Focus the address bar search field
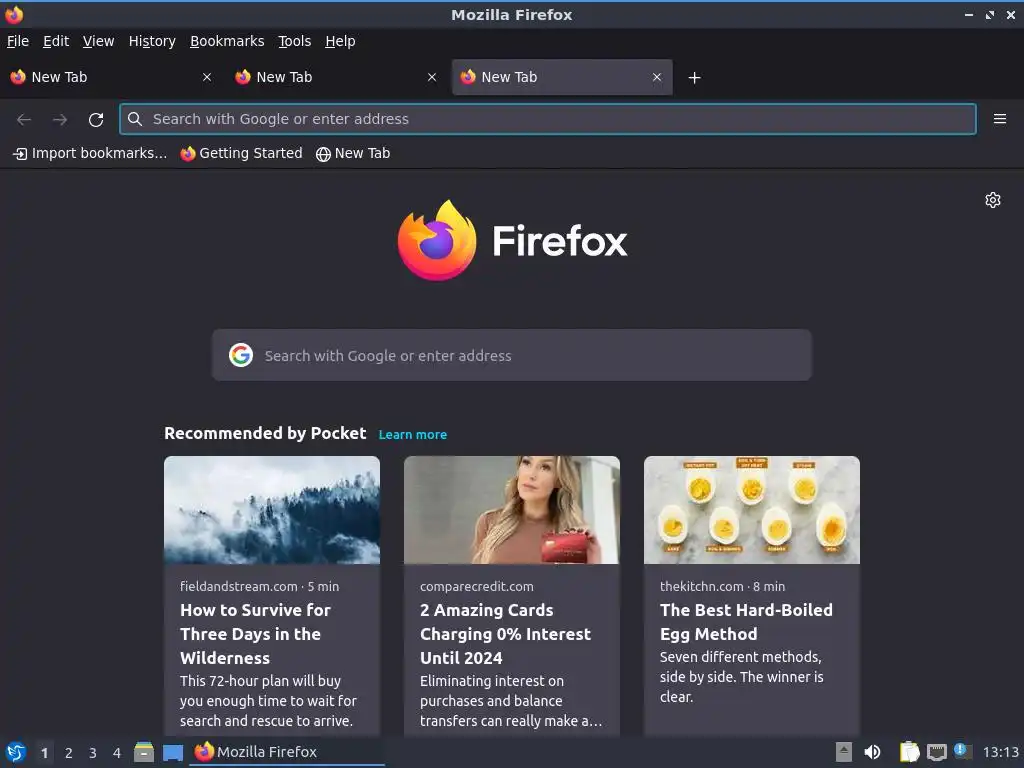1024x768 pixels. pyautogui.click(x=547, y=119)
